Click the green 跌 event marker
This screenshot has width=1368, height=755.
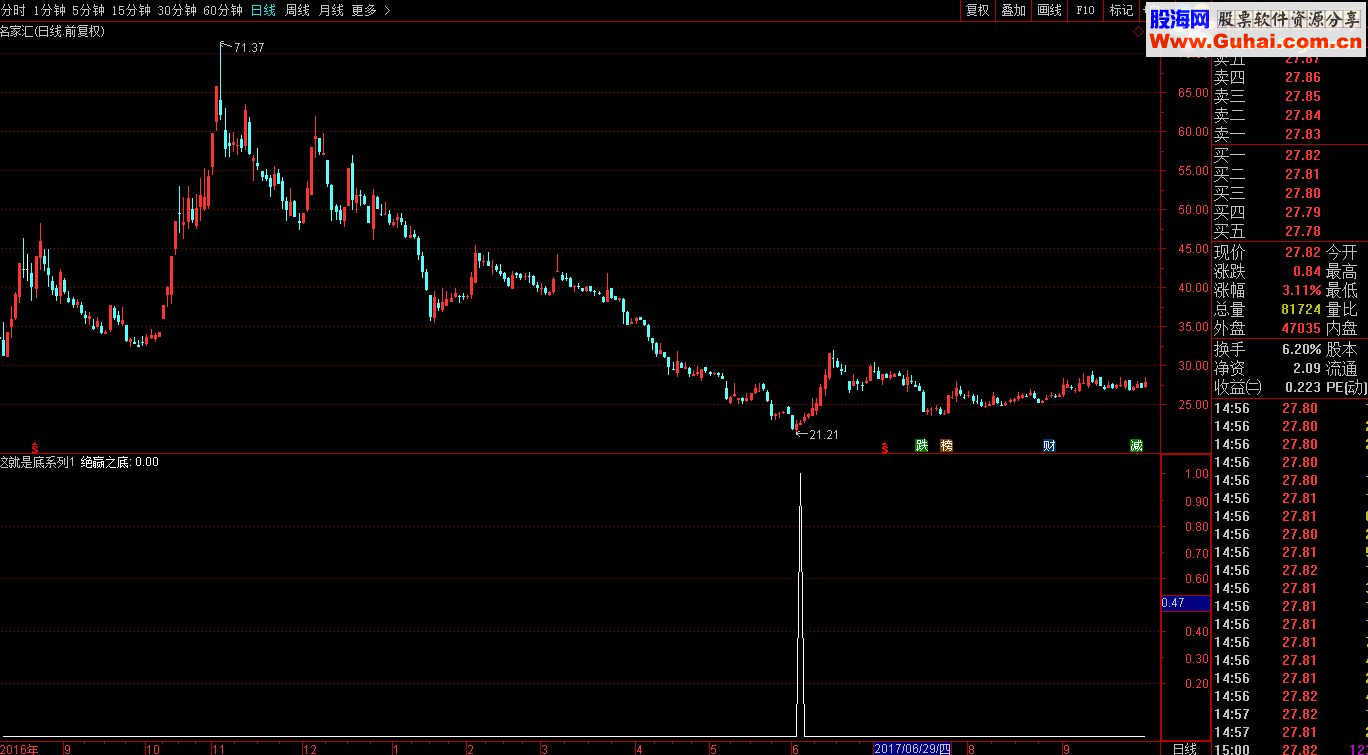[x=921, y=445]
